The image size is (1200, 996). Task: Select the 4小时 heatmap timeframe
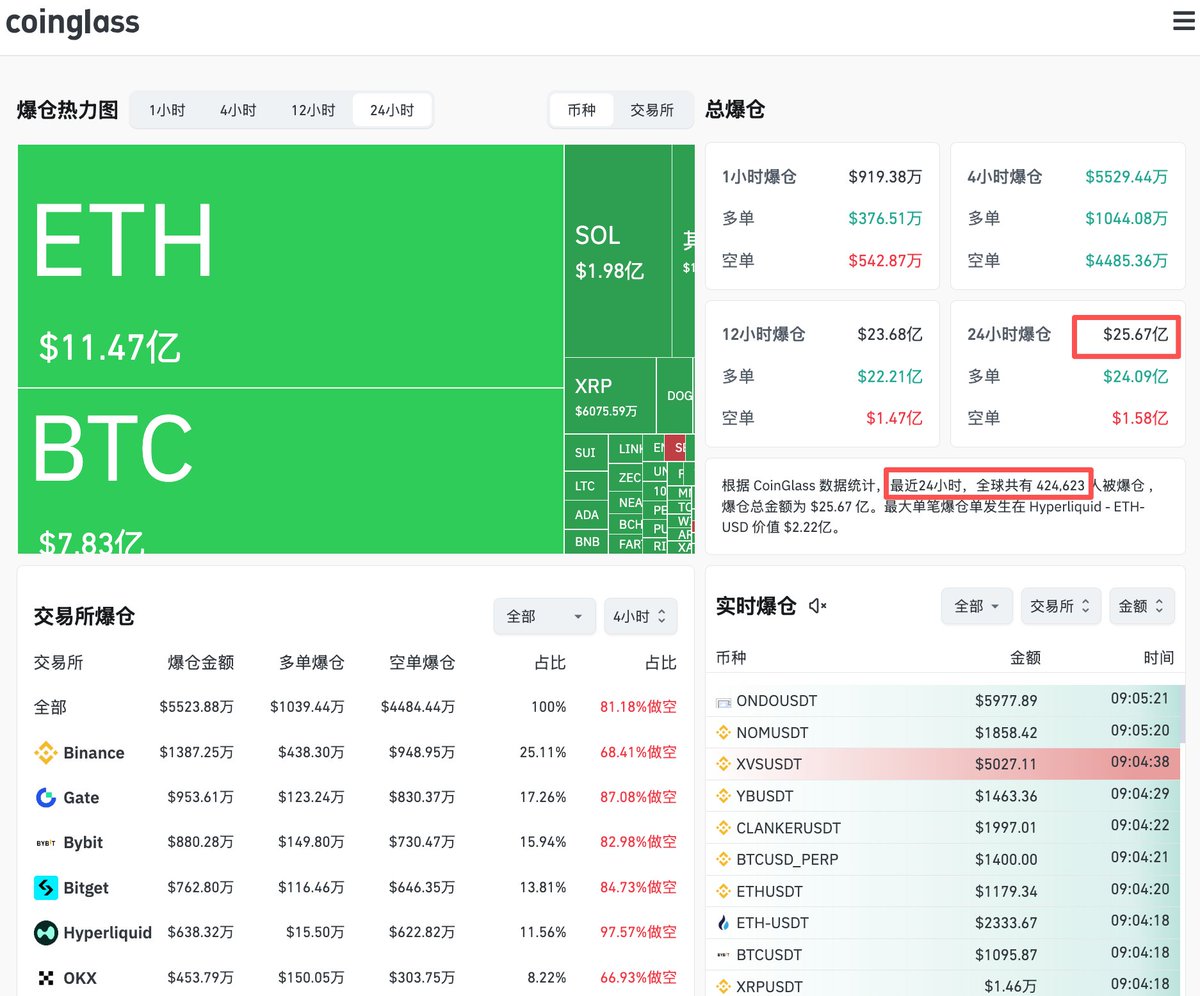pyautogui.click(x=238, y=110)
